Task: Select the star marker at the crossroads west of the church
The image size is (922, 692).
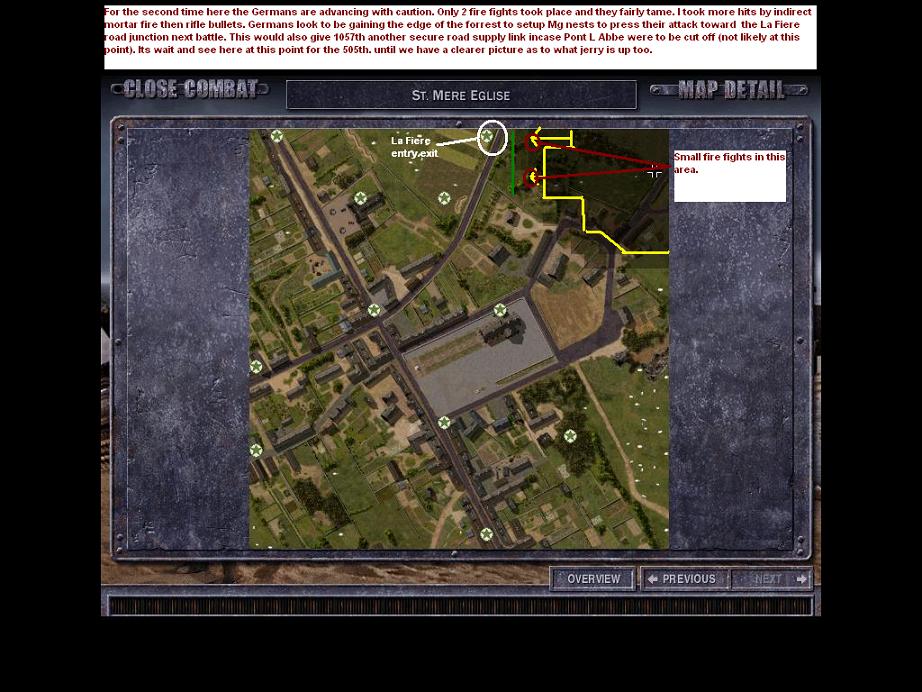Action: click(x=374, y=310)
